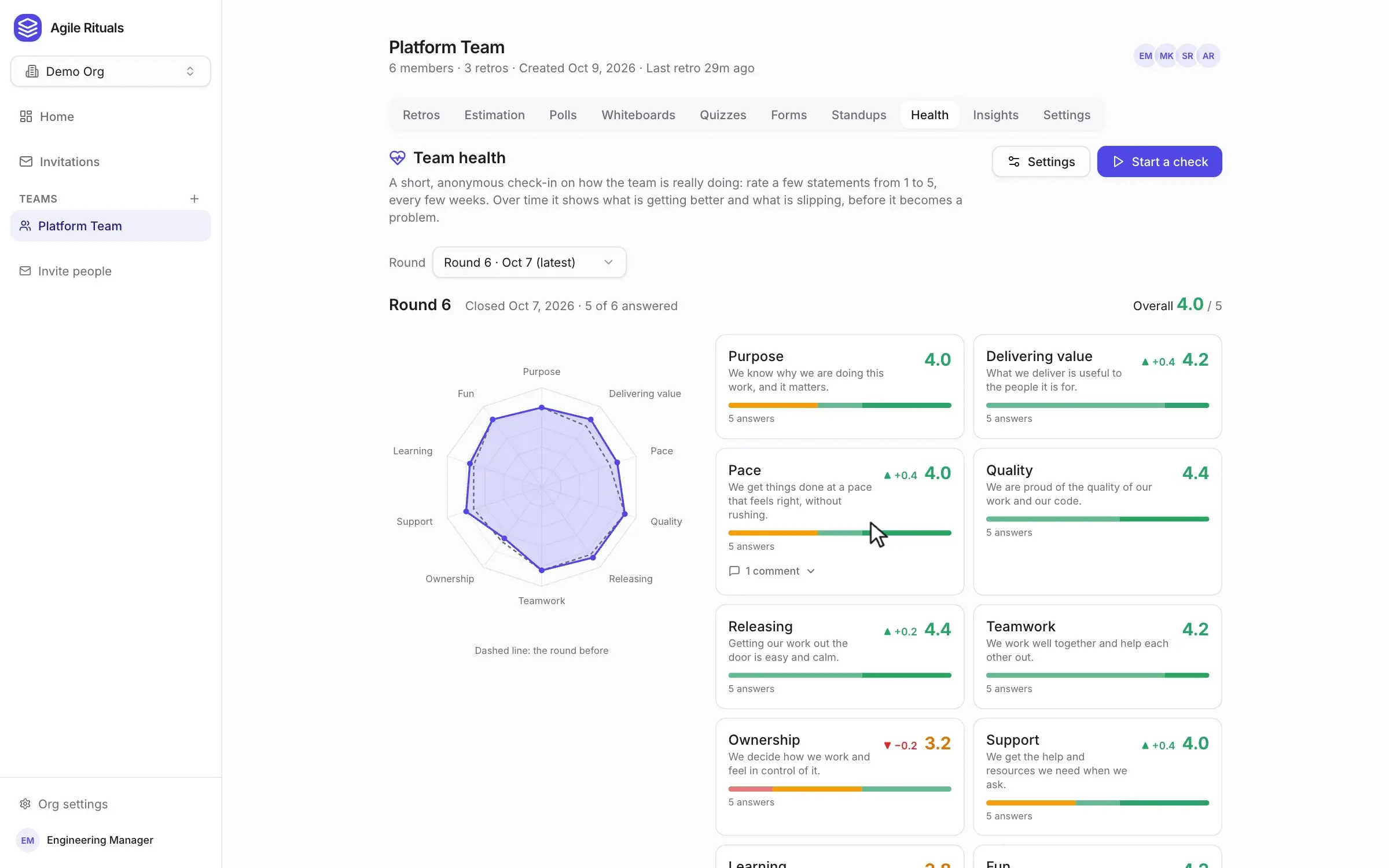1389x868 pixels.
Task: Open the Round 6 · Oct 7 round selector
Action: coord(529,262)
